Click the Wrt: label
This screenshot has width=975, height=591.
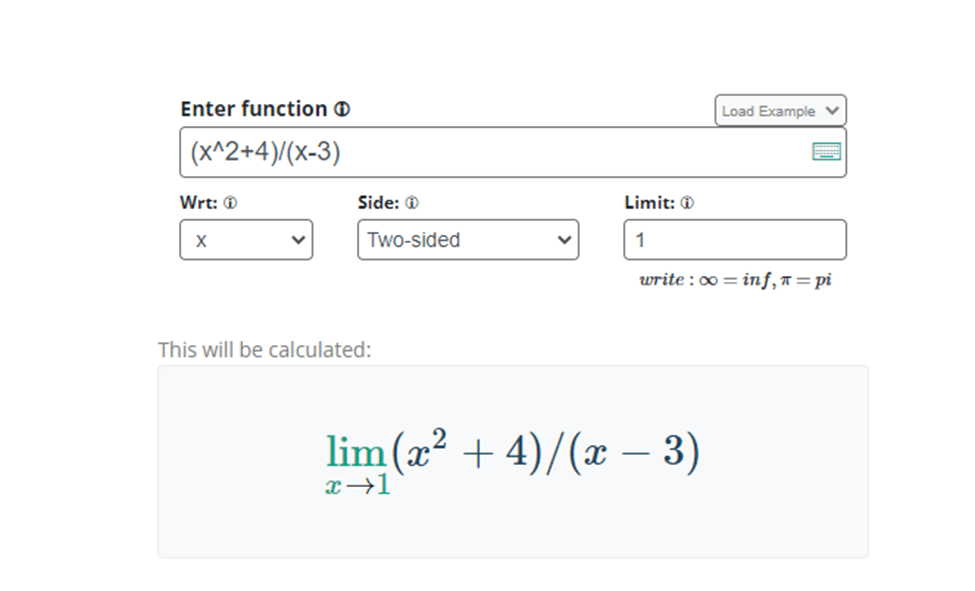[199, 203]
